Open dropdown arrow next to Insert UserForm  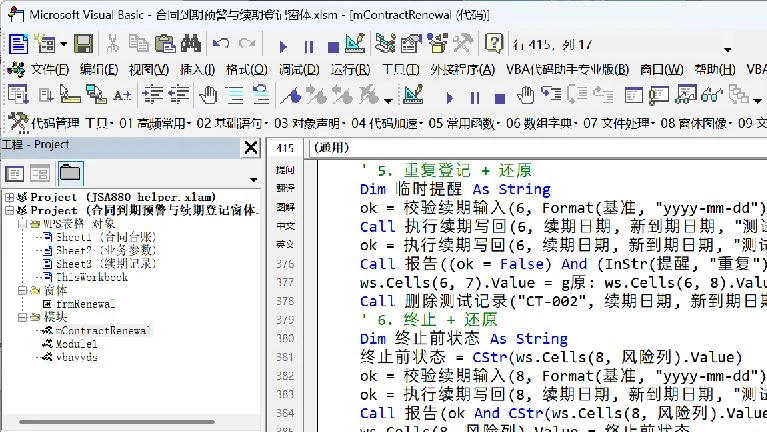click(x=64, y=45)
